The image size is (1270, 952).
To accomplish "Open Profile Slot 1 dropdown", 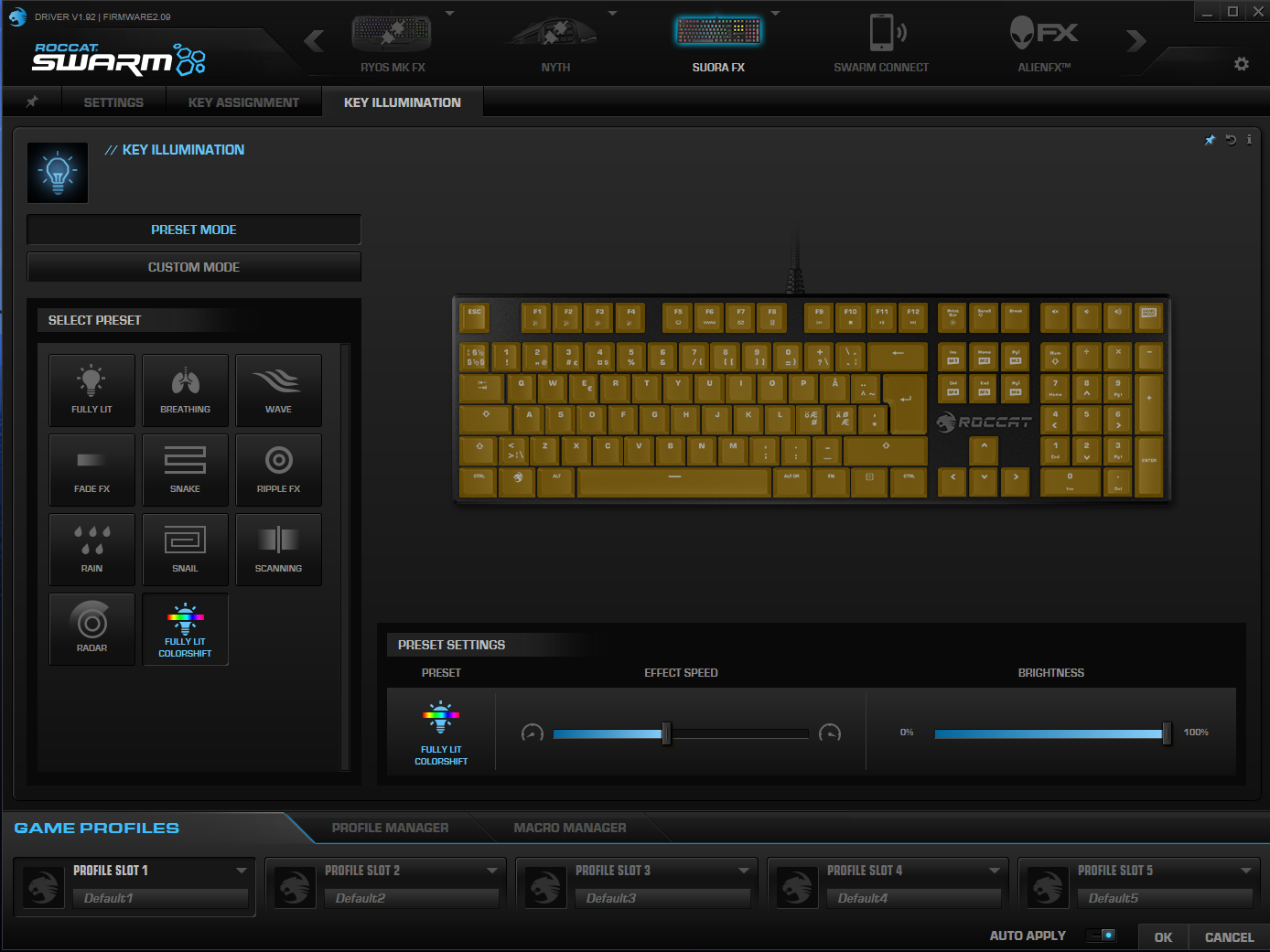I will point(242,871).
